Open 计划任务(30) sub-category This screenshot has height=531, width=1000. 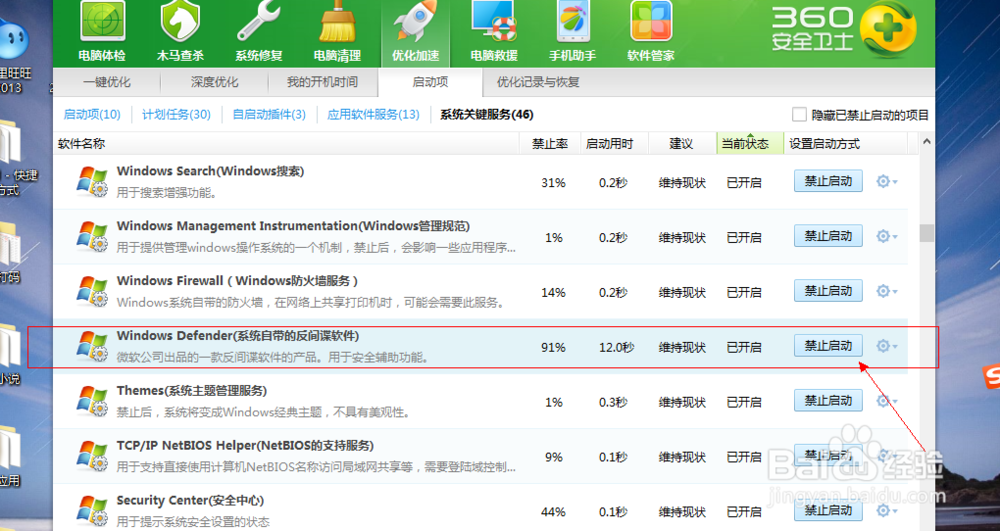point(176,115)
